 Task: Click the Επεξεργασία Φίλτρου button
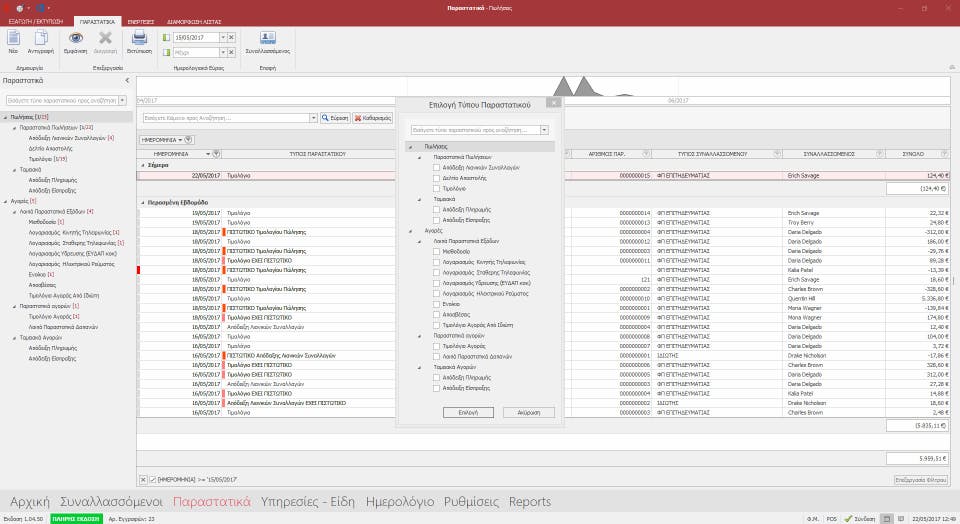(921, 480)
